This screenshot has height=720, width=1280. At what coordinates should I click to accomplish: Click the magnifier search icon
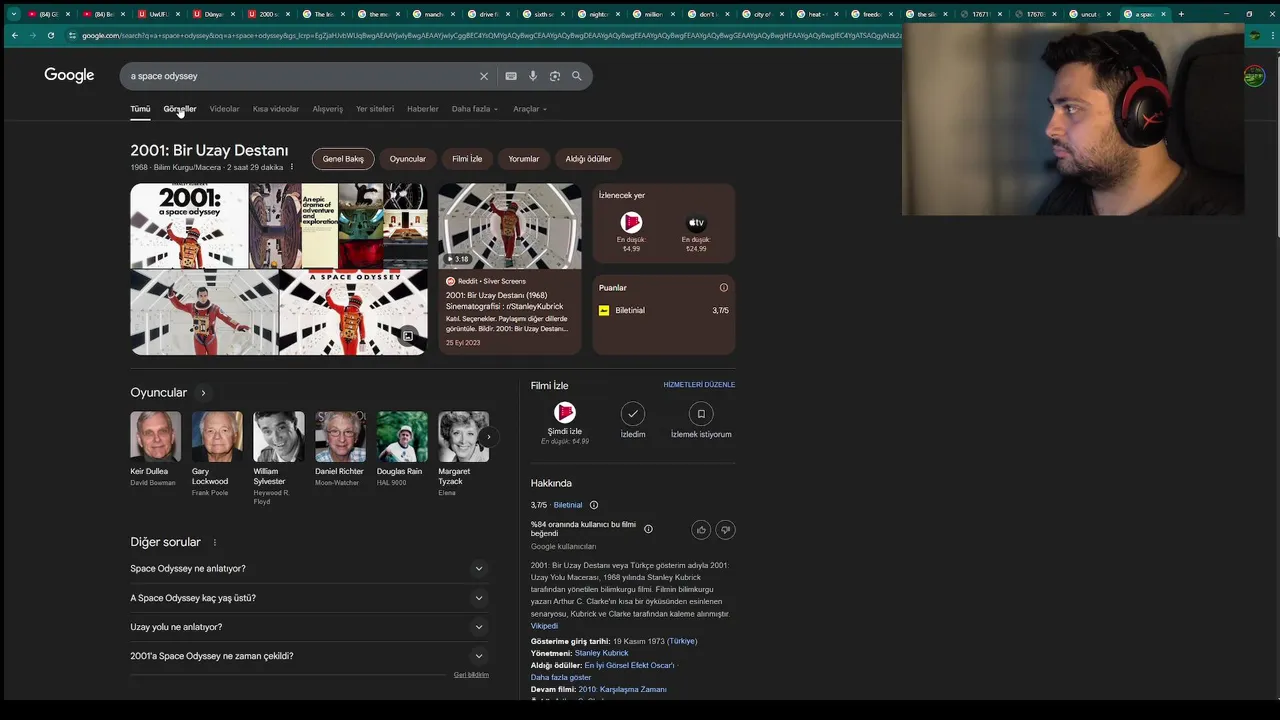[x=577, y=76]
